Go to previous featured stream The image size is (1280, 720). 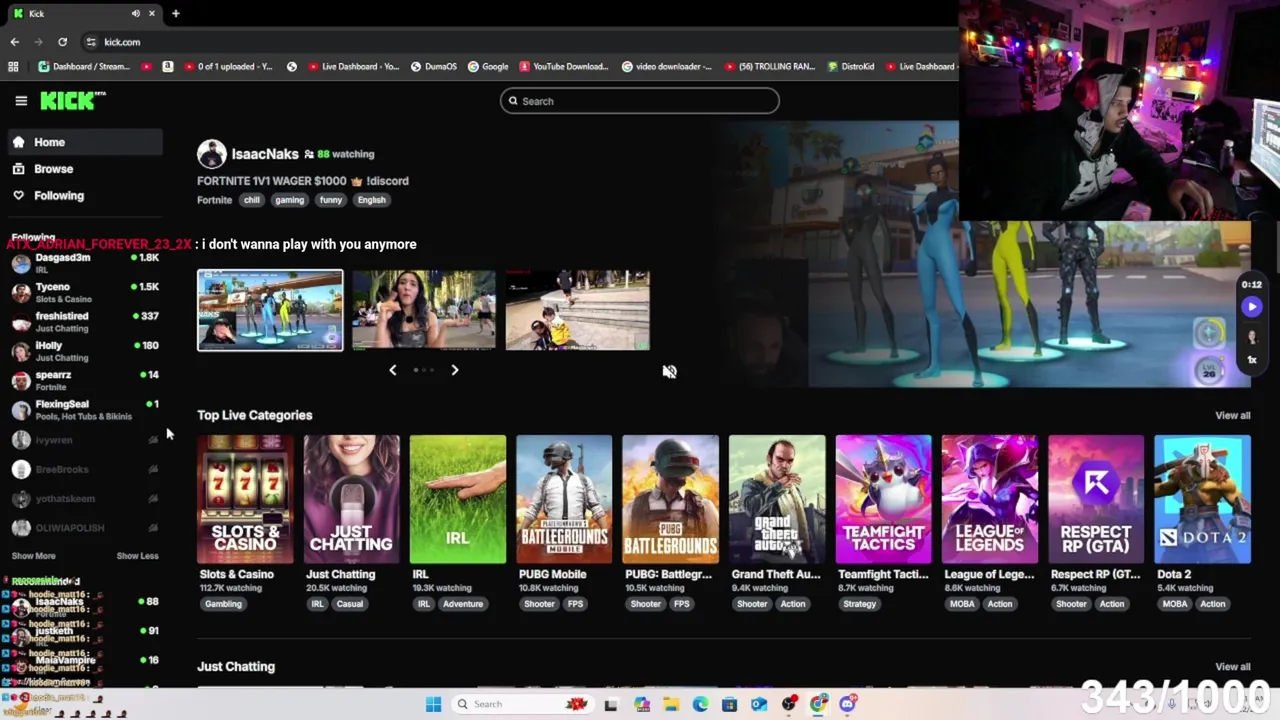point(392,370)
